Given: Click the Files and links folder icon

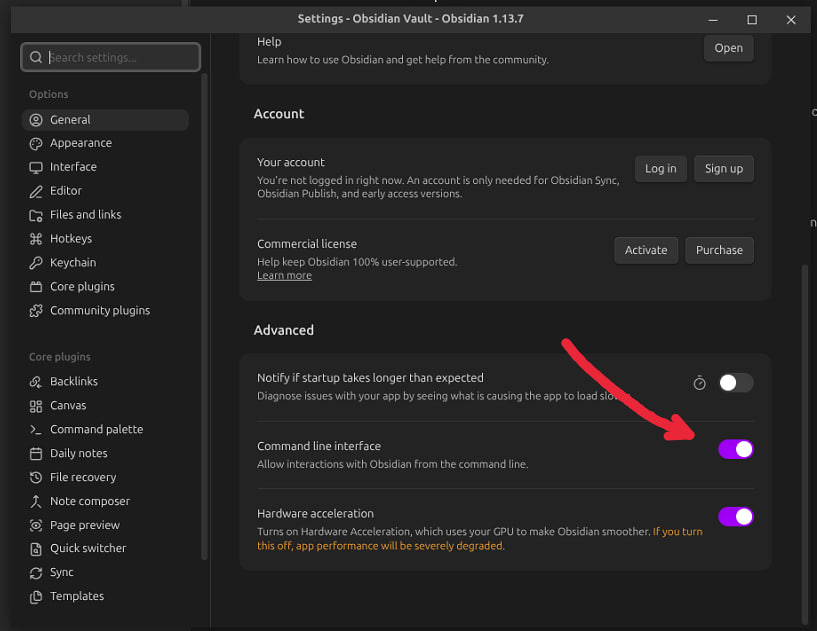Looking at the screenshot, I should 36,216.
